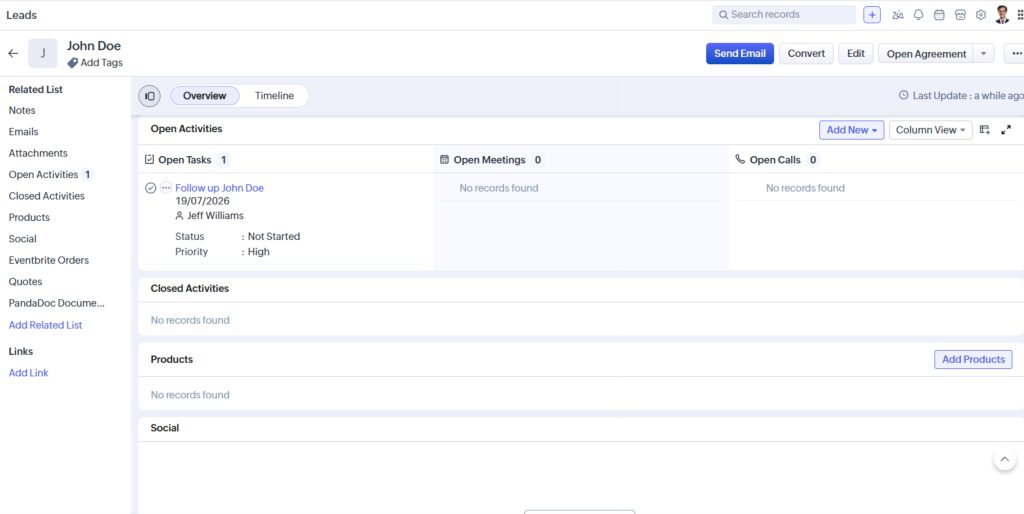
Task: Open the apps grid icon at top right
Action: pyautogui.click(x=1020, y=15)
